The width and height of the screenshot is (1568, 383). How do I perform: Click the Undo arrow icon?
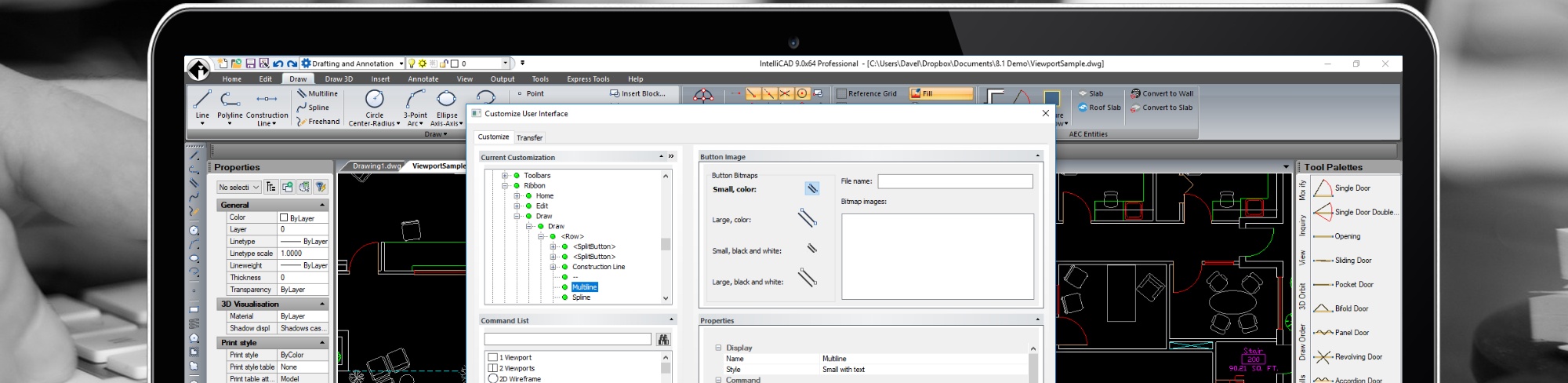[278, 64]
